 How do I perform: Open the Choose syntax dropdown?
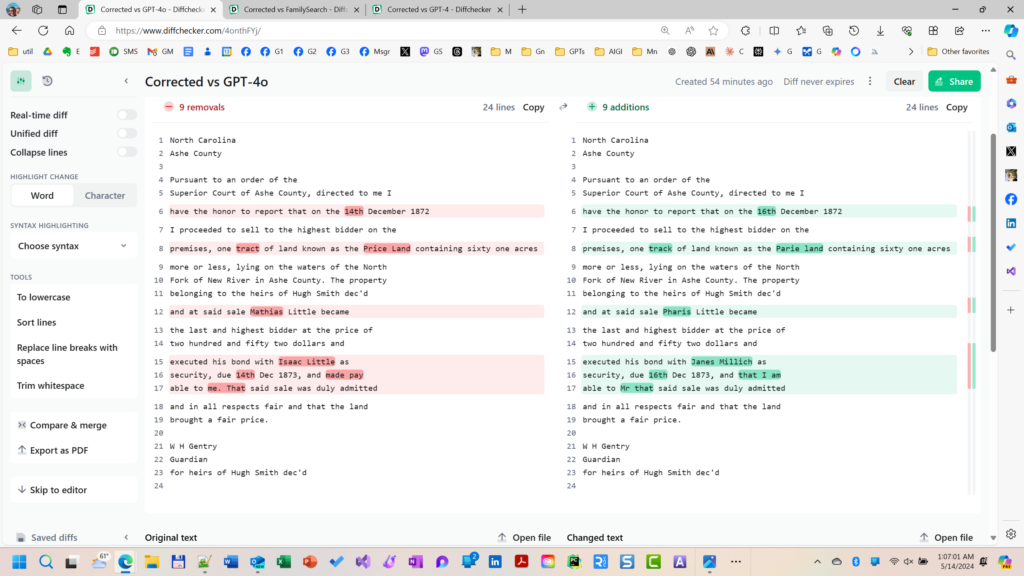69,245
